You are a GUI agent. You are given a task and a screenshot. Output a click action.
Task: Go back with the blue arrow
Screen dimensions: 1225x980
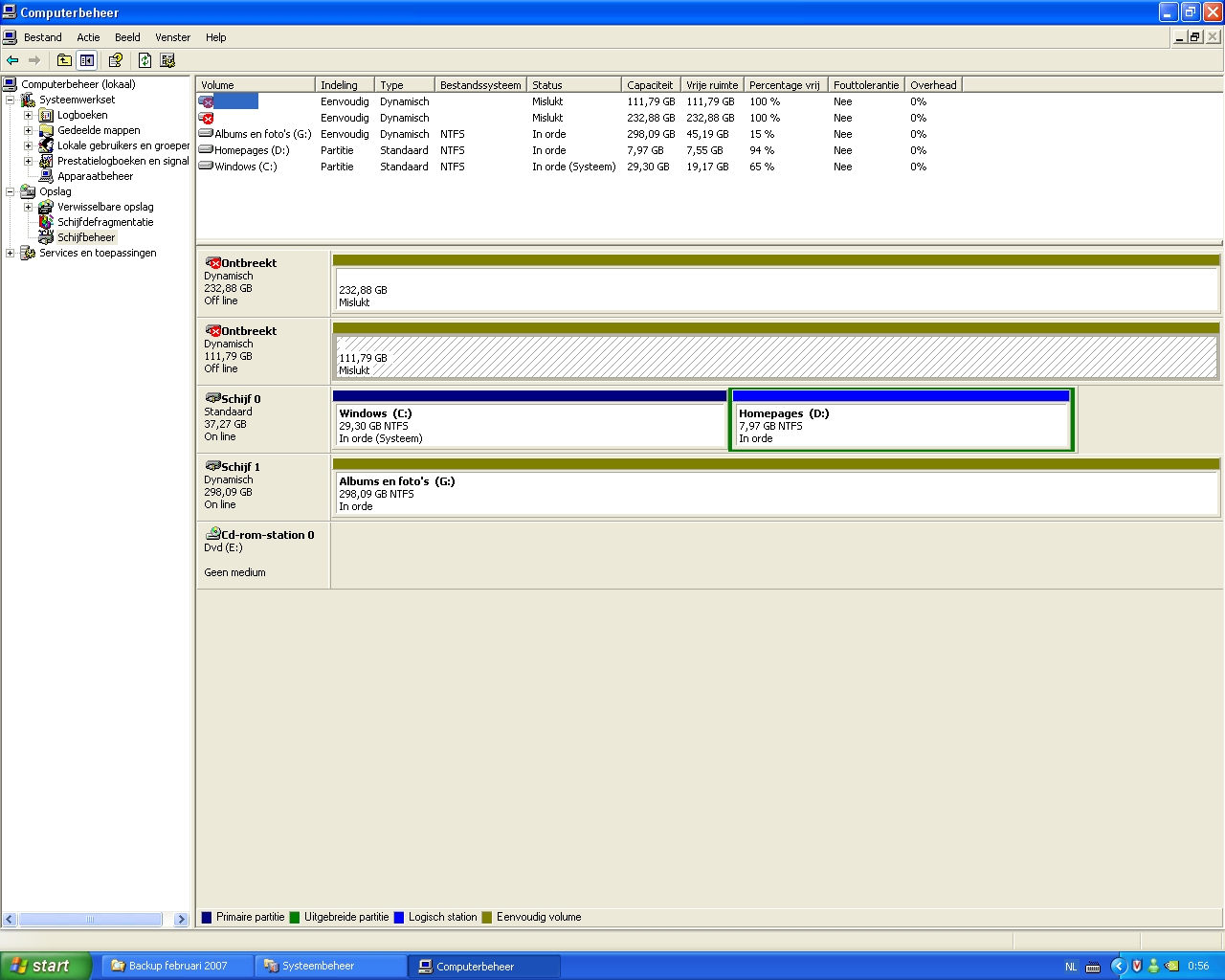[12, 60]
